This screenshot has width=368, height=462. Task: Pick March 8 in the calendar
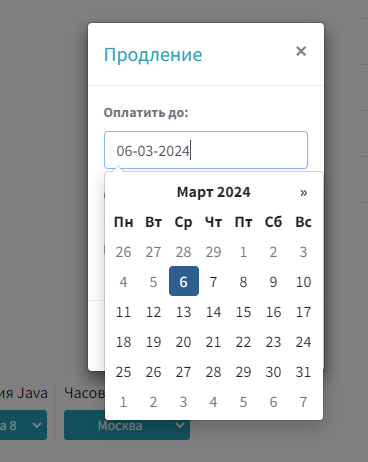(243, 282)
